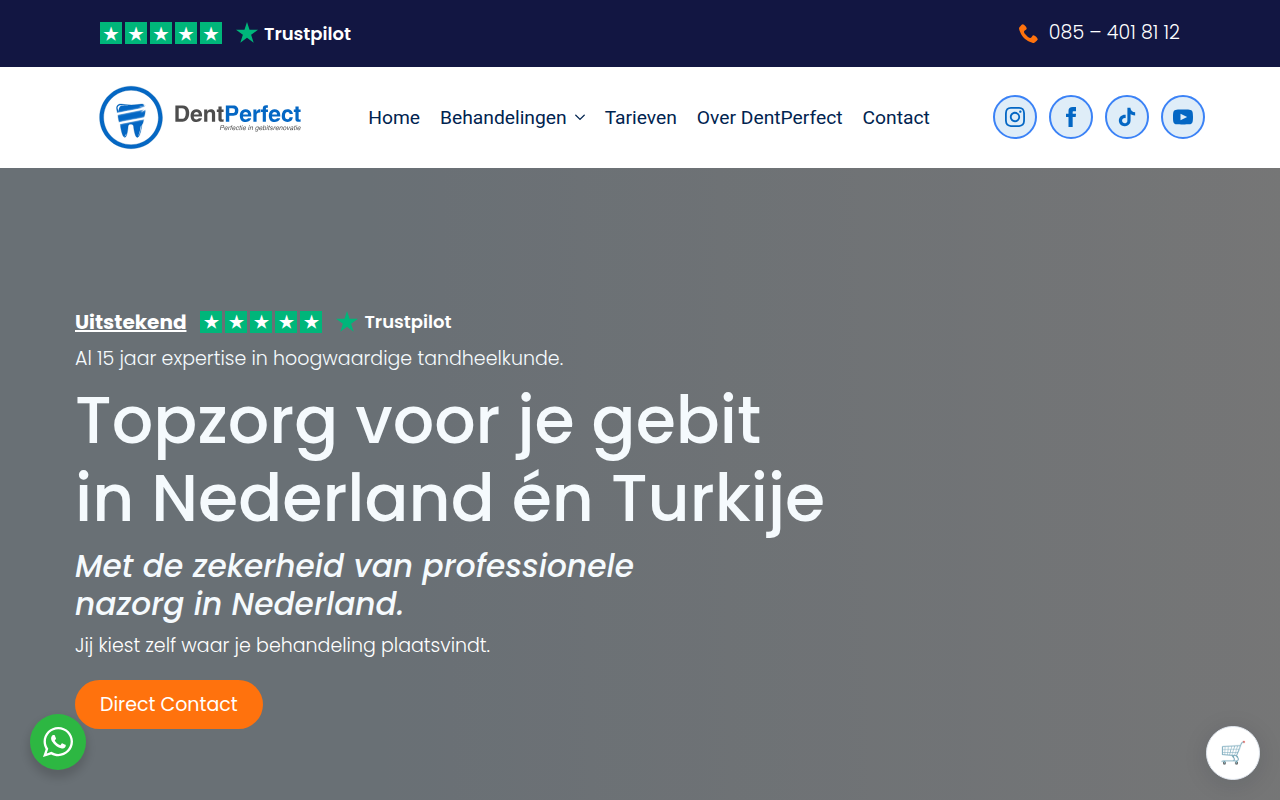The image size is (1280, 800).
Task: Call phone number 085 – 401 81 12
Action: (x=1114, y=33)
